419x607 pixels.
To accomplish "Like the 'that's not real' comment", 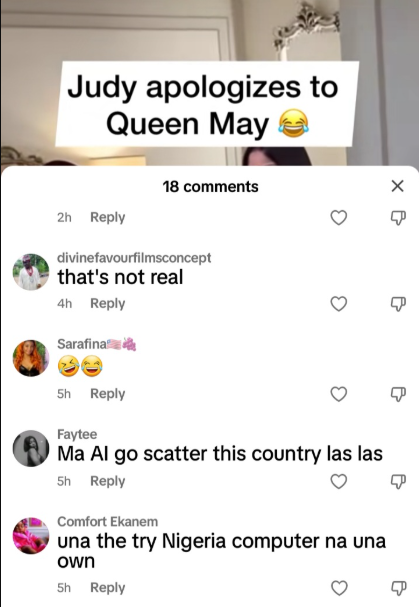I will 339,304.
